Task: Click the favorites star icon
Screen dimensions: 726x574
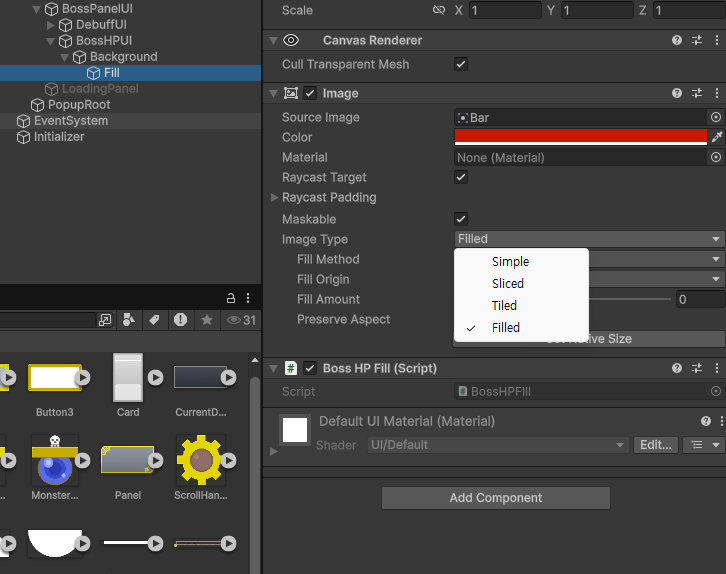Action: click(207, 320)
